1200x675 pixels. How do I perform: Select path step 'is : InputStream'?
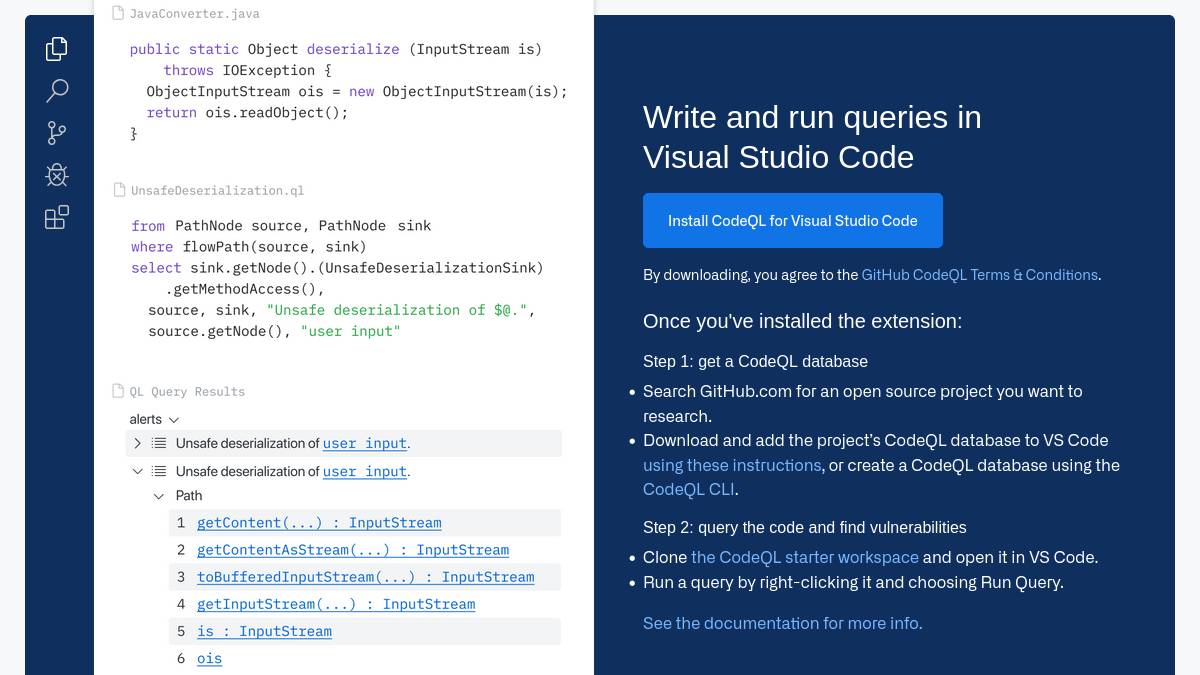pyautogui.click(x=264, y=631)
